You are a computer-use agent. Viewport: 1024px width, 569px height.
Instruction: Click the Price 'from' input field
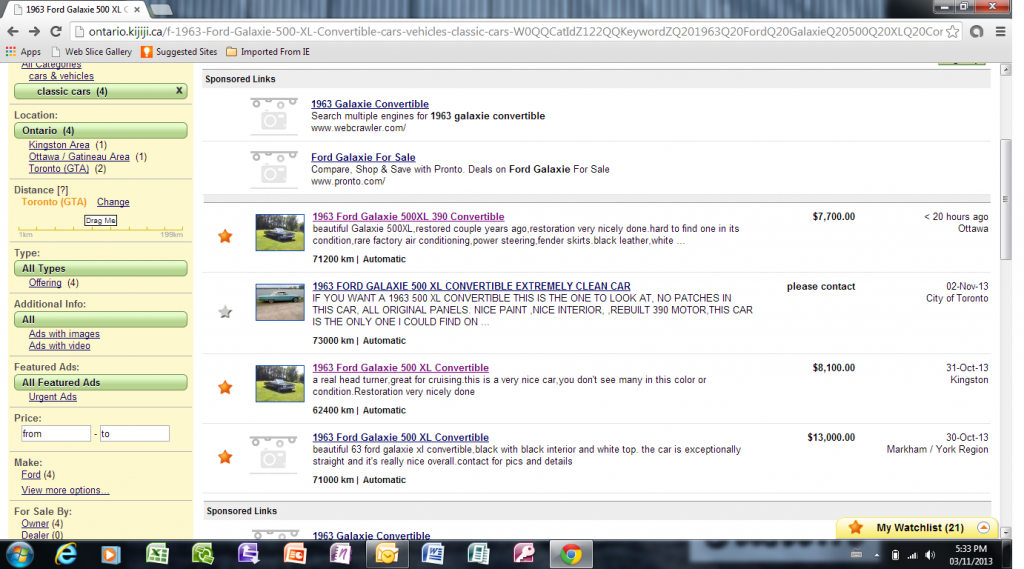(x=56, y=434)
